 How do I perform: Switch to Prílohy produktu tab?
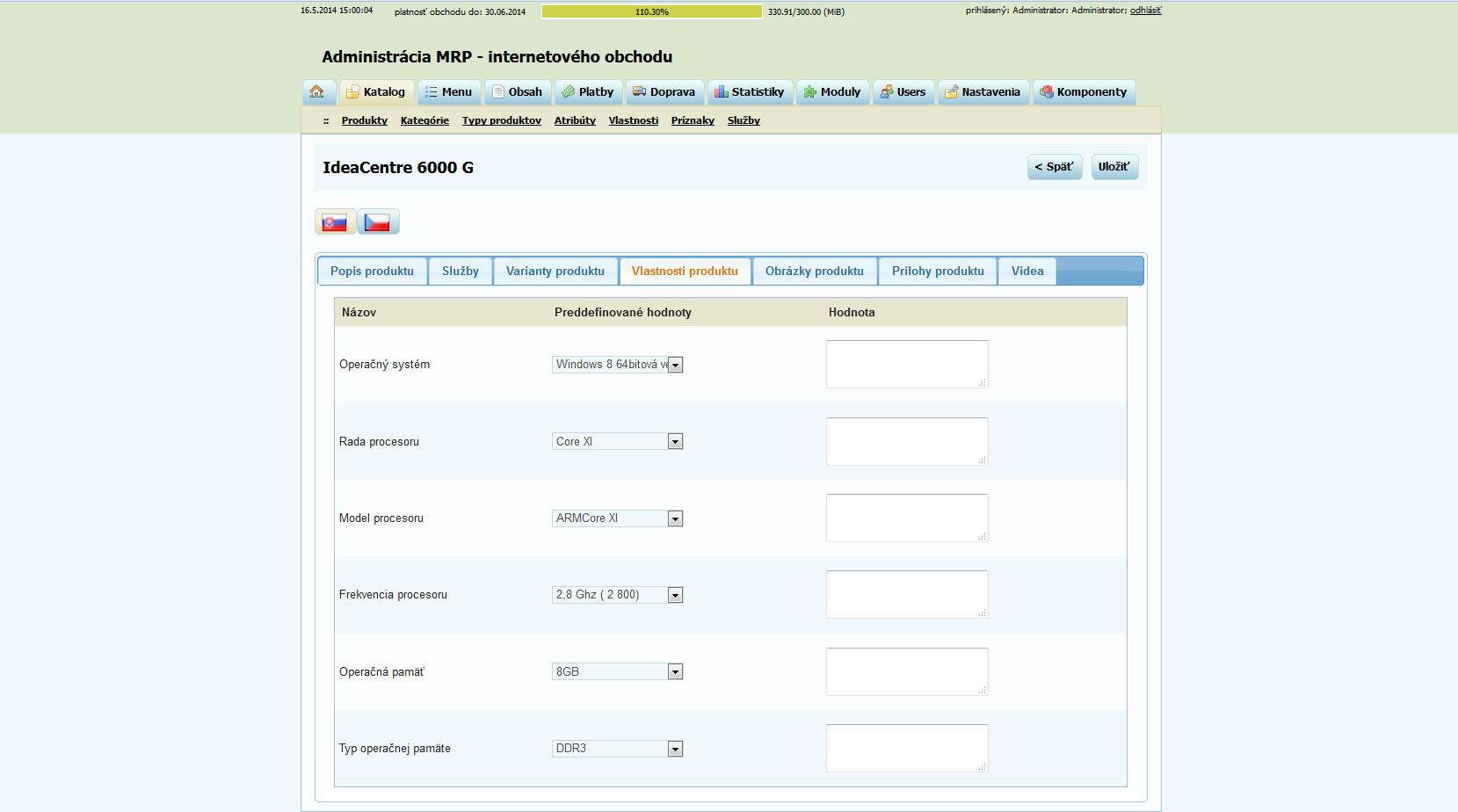point(938,272)
